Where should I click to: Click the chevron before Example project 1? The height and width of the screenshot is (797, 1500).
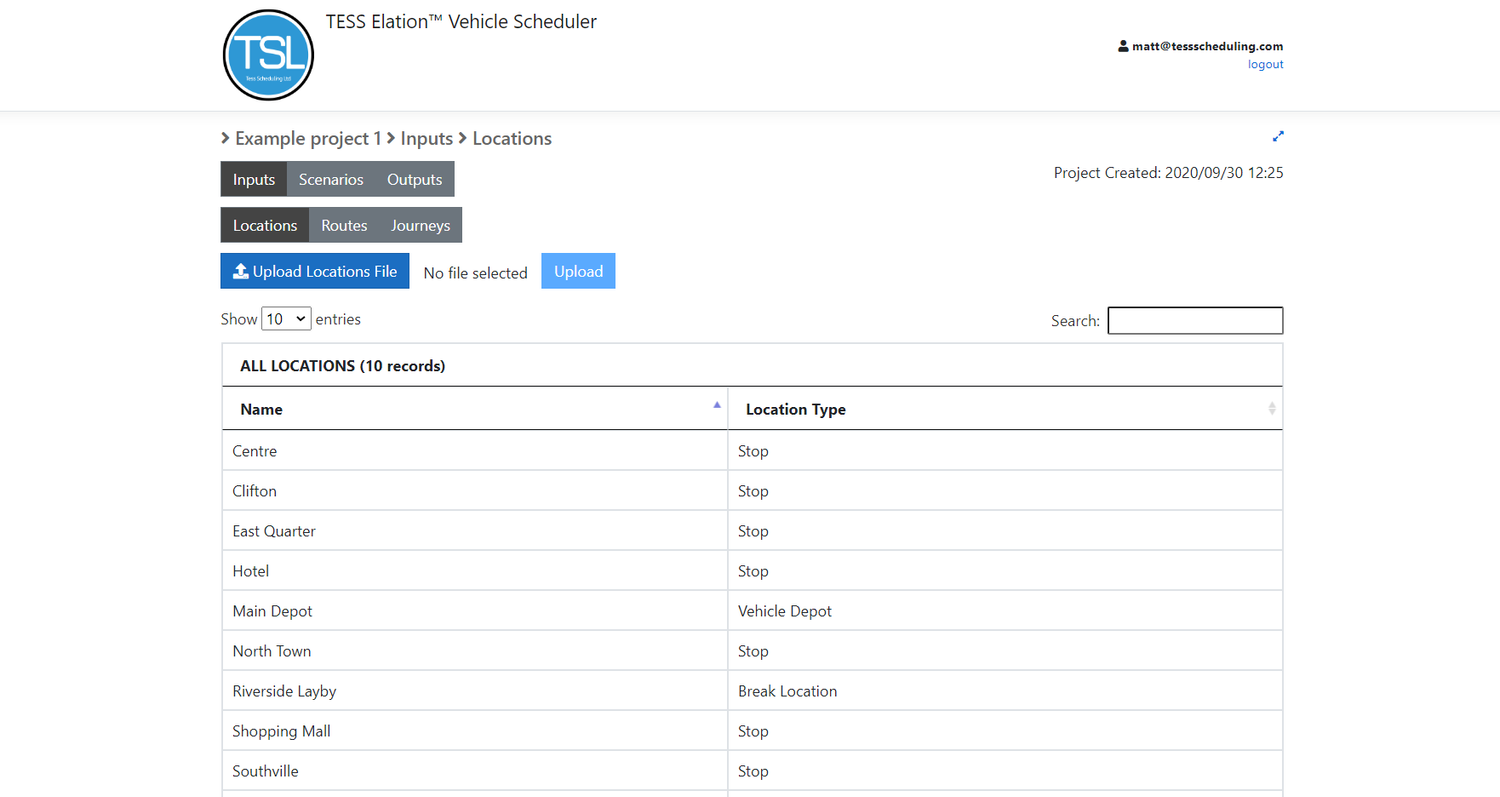click(226, 138)
